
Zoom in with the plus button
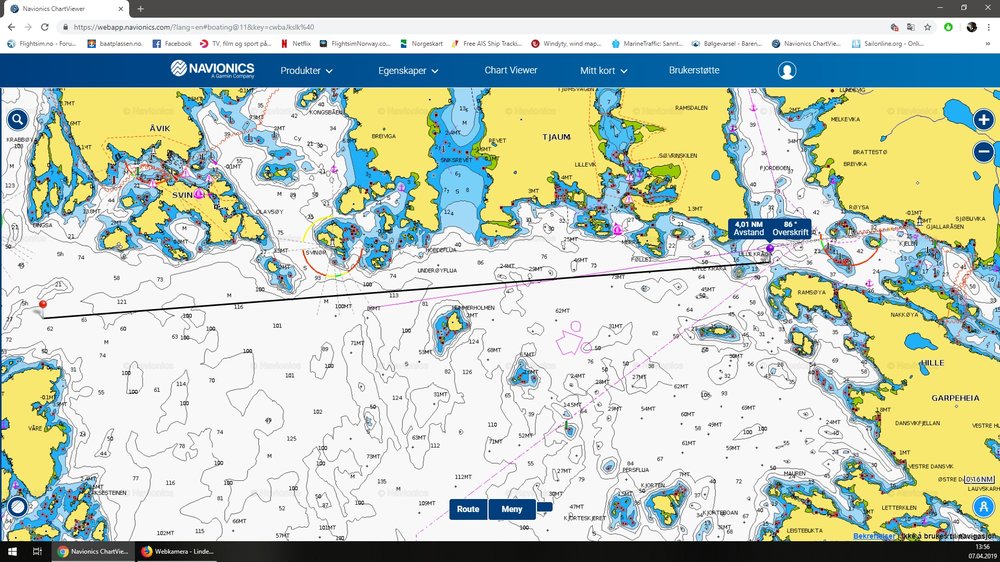(x=983, y=119)
